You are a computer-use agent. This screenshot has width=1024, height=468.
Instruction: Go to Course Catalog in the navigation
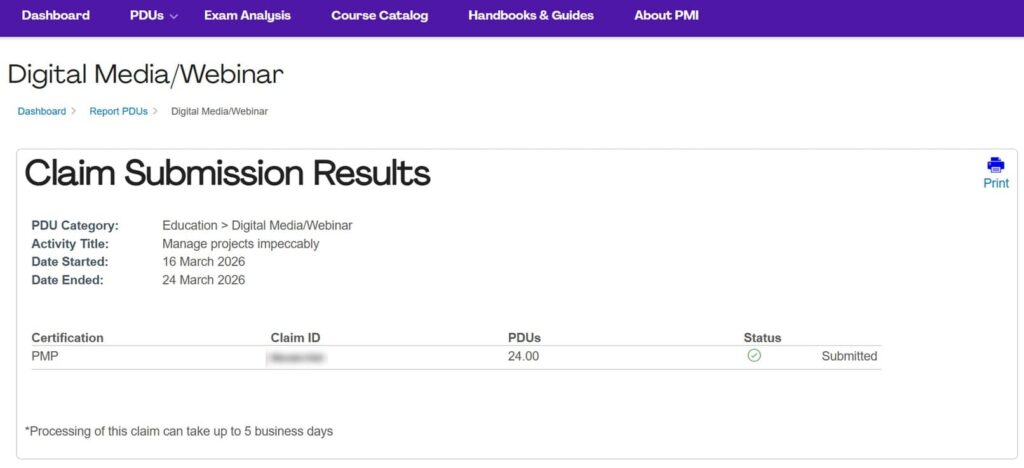(x=379, y=16)
